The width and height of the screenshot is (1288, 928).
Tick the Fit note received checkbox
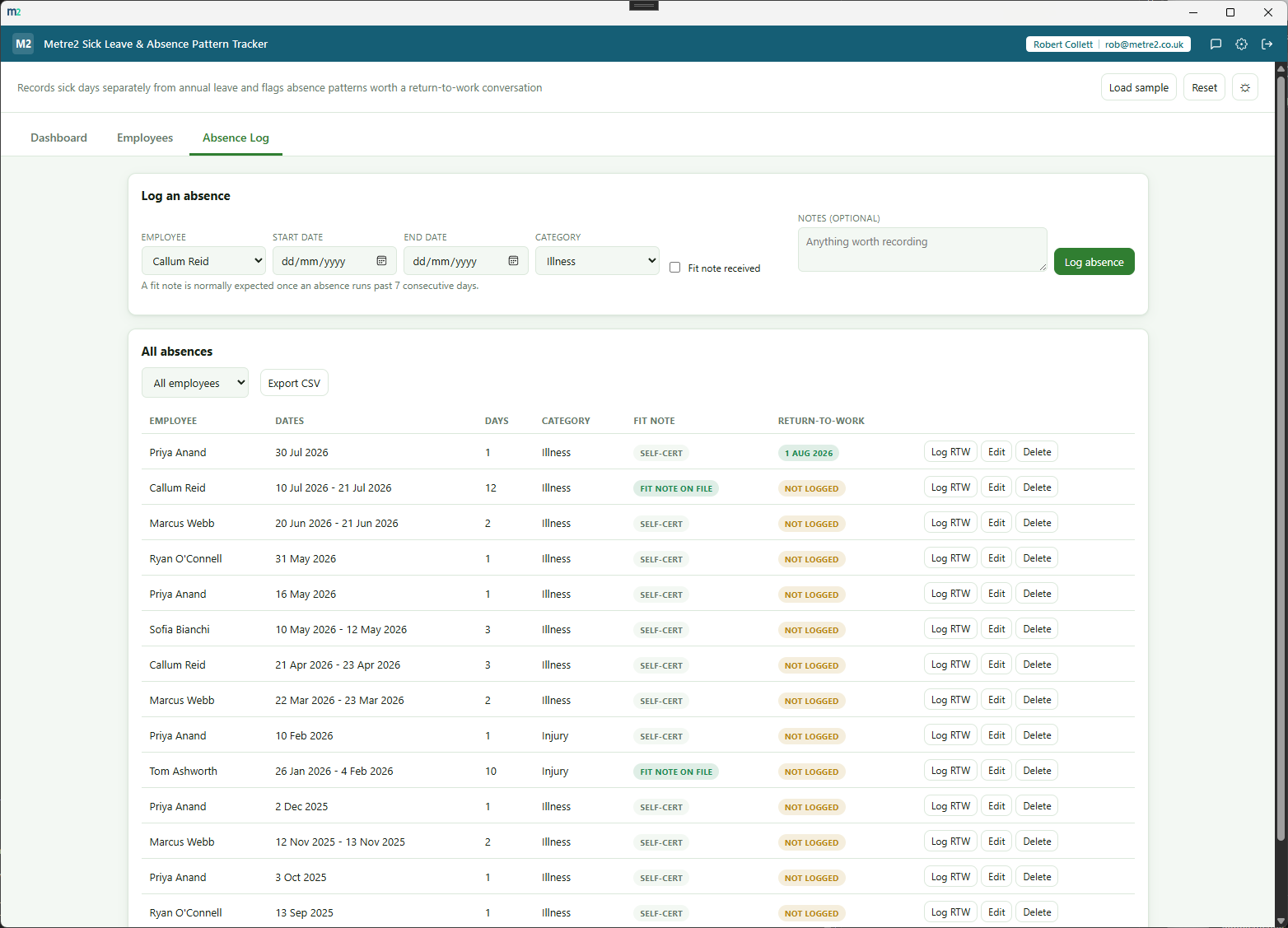[x=675, y=268]
